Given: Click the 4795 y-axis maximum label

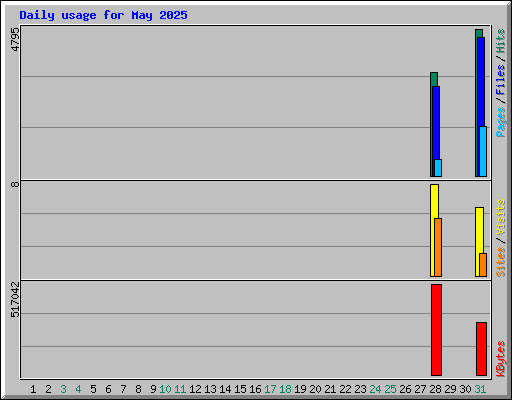Looking at the screenshot, I should (x=15, y=39).
